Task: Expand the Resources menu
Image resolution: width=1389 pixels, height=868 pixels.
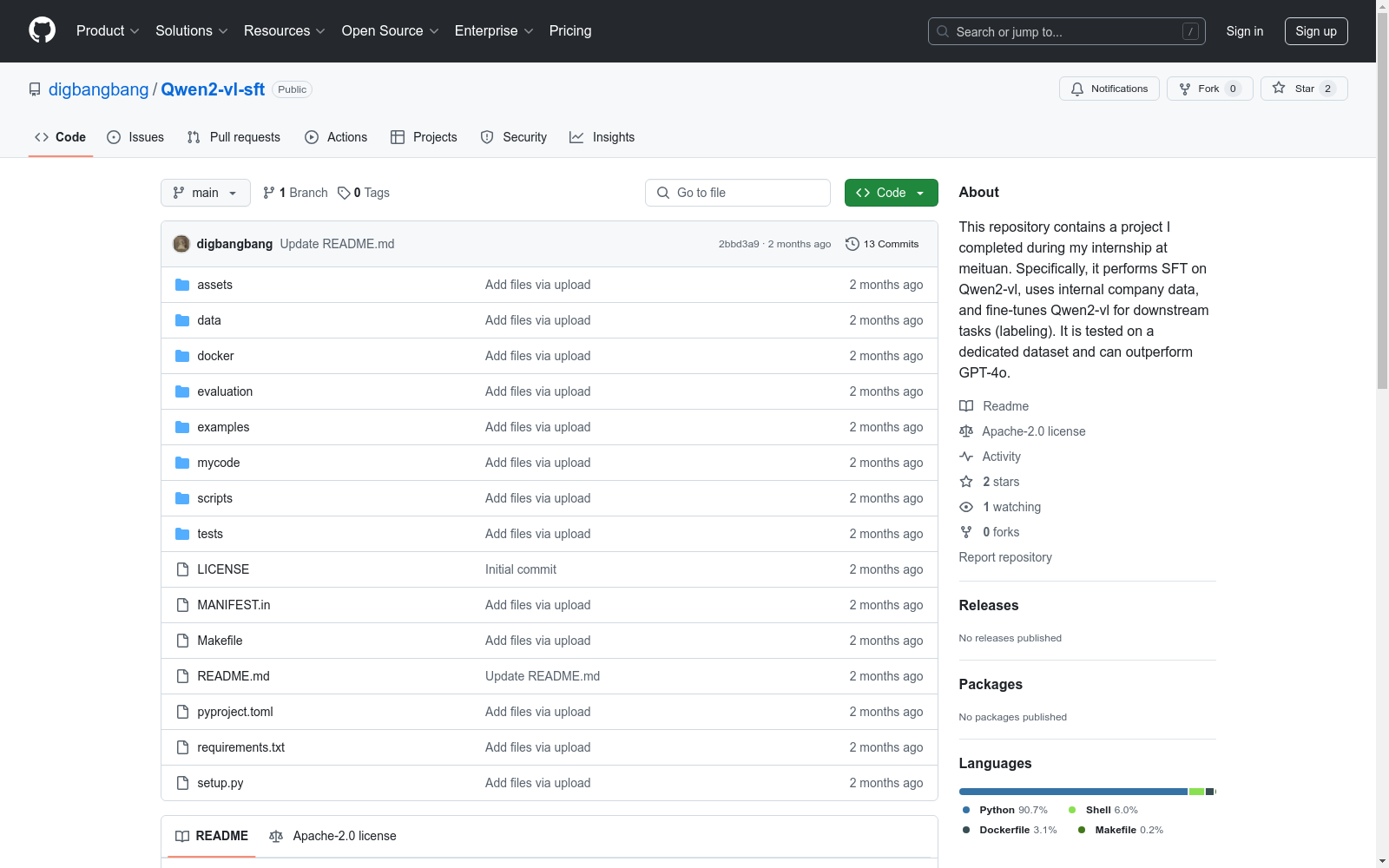Action: [284, 30]
